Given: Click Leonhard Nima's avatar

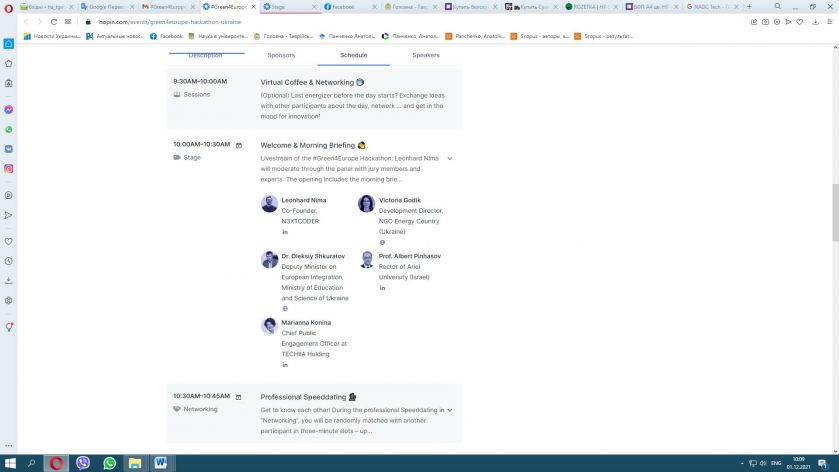Looking at the screenshot, I should [269, 204].
